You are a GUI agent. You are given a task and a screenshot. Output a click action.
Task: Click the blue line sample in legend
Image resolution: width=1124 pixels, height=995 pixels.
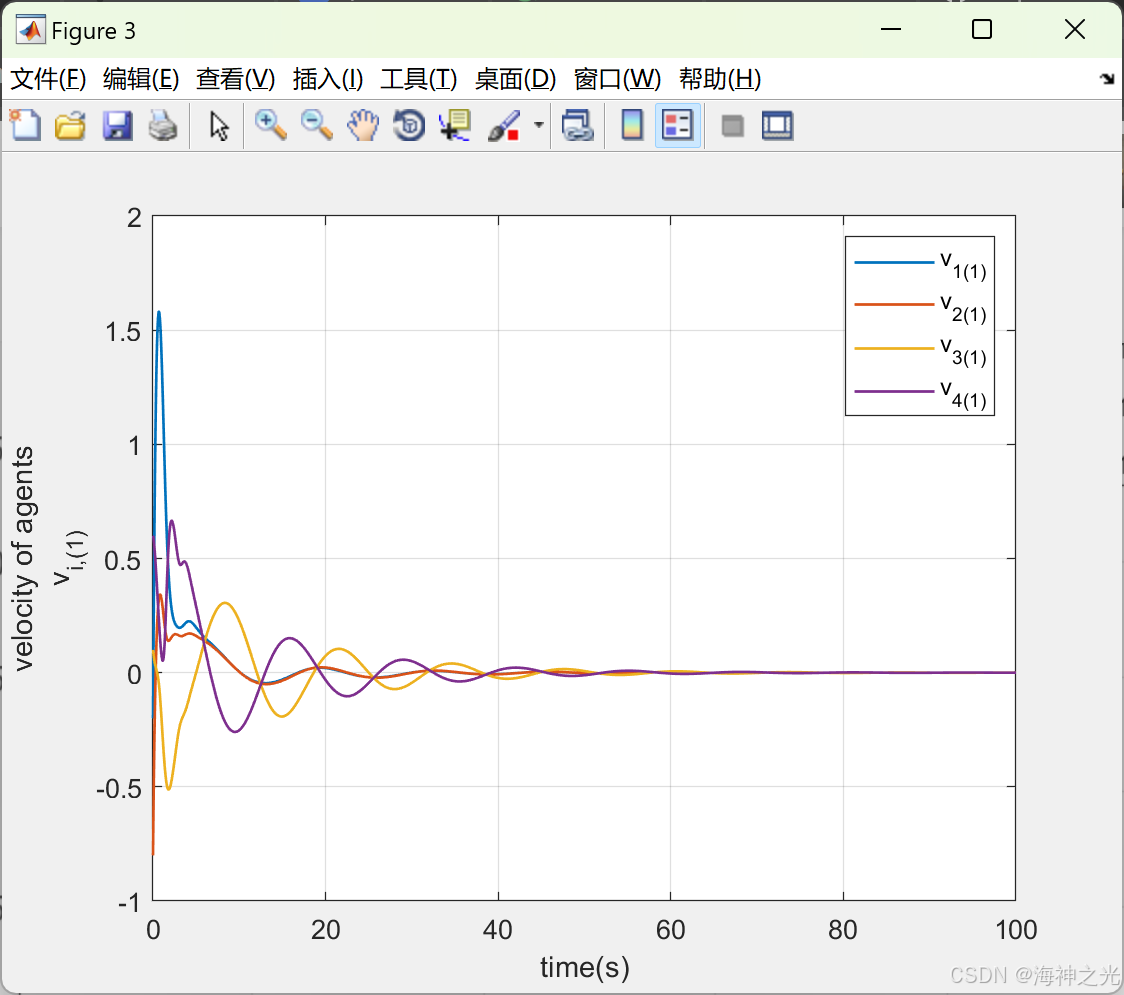coord(894,262)
